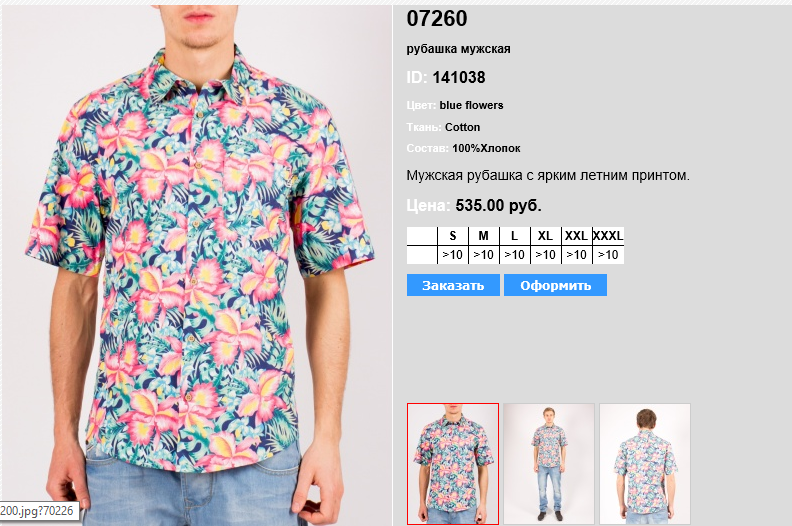Viewport: 792px width, 526px height.
Task: Pick size L in the size table
Action: 514,236
